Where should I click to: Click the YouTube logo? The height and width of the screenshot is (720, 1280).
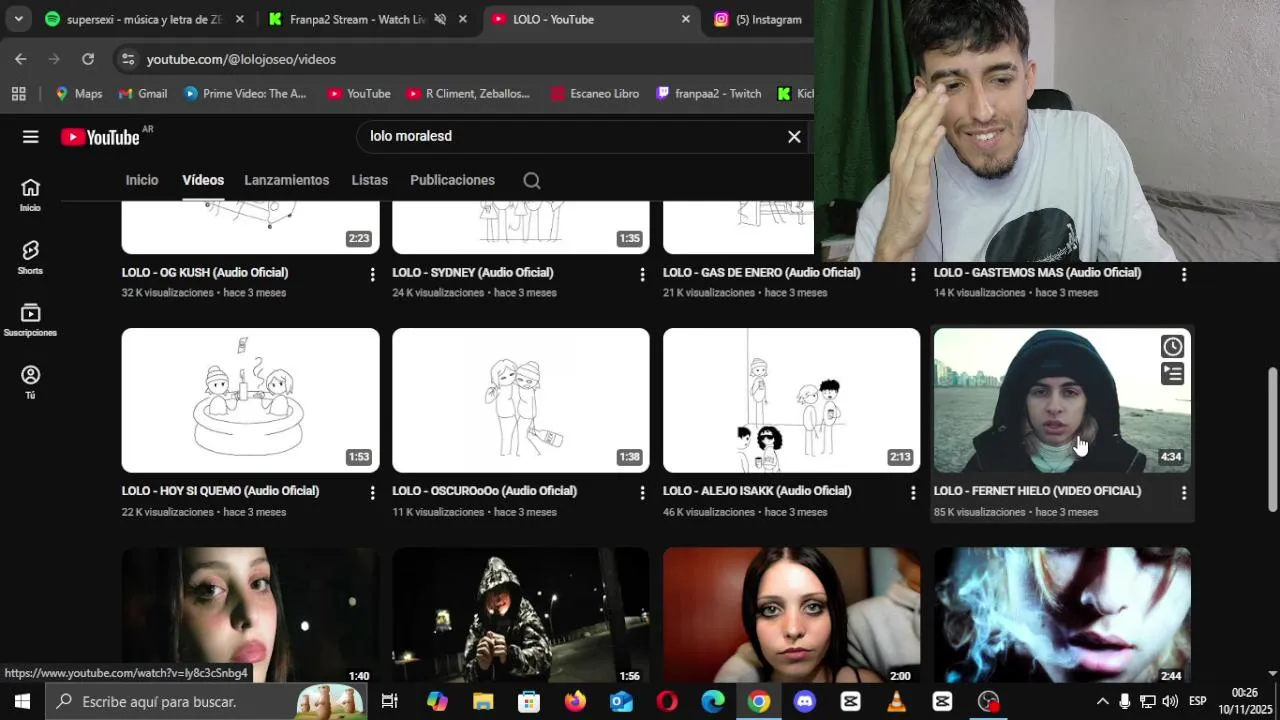pyautogui.click(x=100, y=137)
